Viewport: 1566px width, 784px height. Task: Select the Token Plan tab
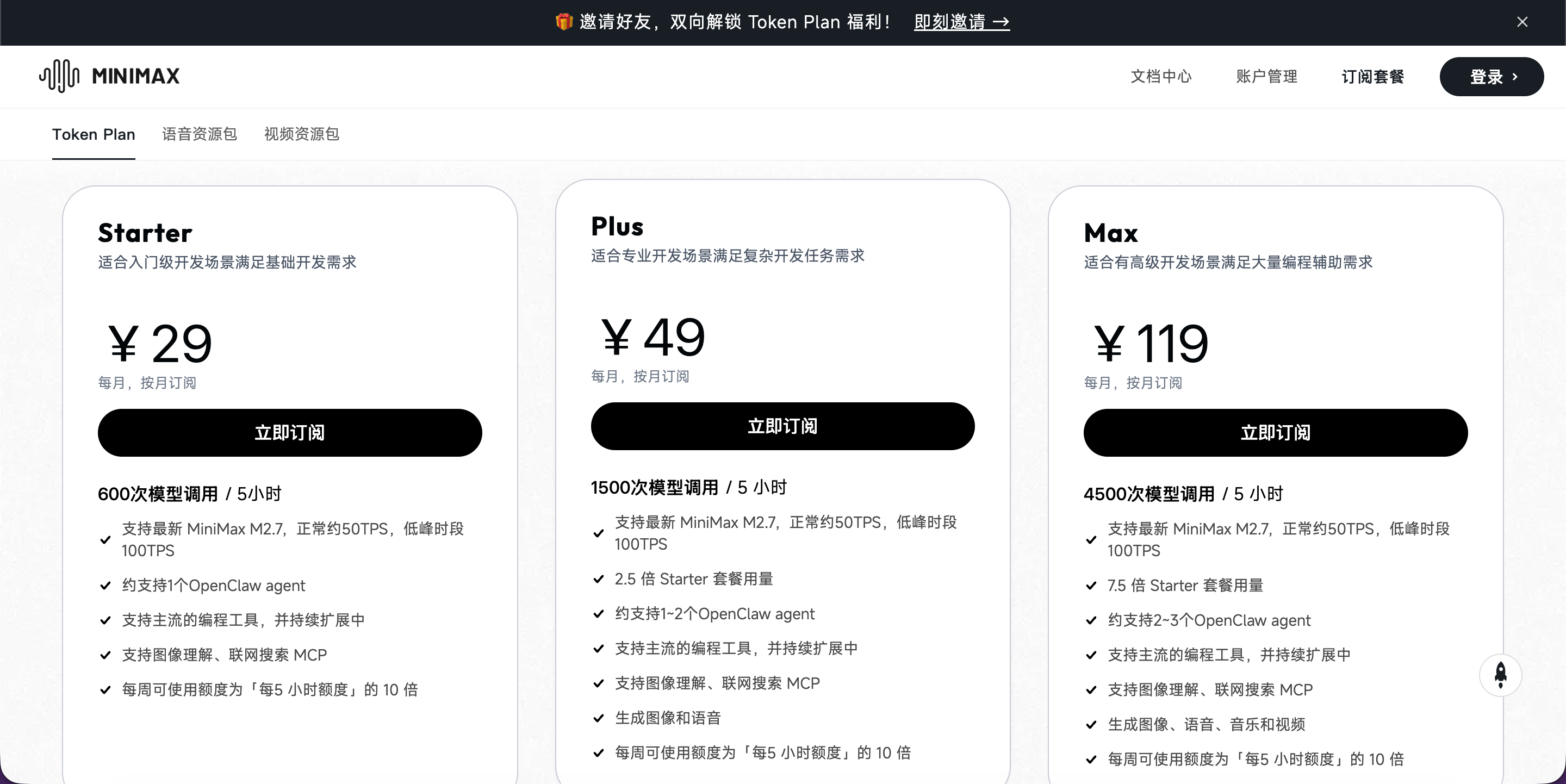coord(94,134)
